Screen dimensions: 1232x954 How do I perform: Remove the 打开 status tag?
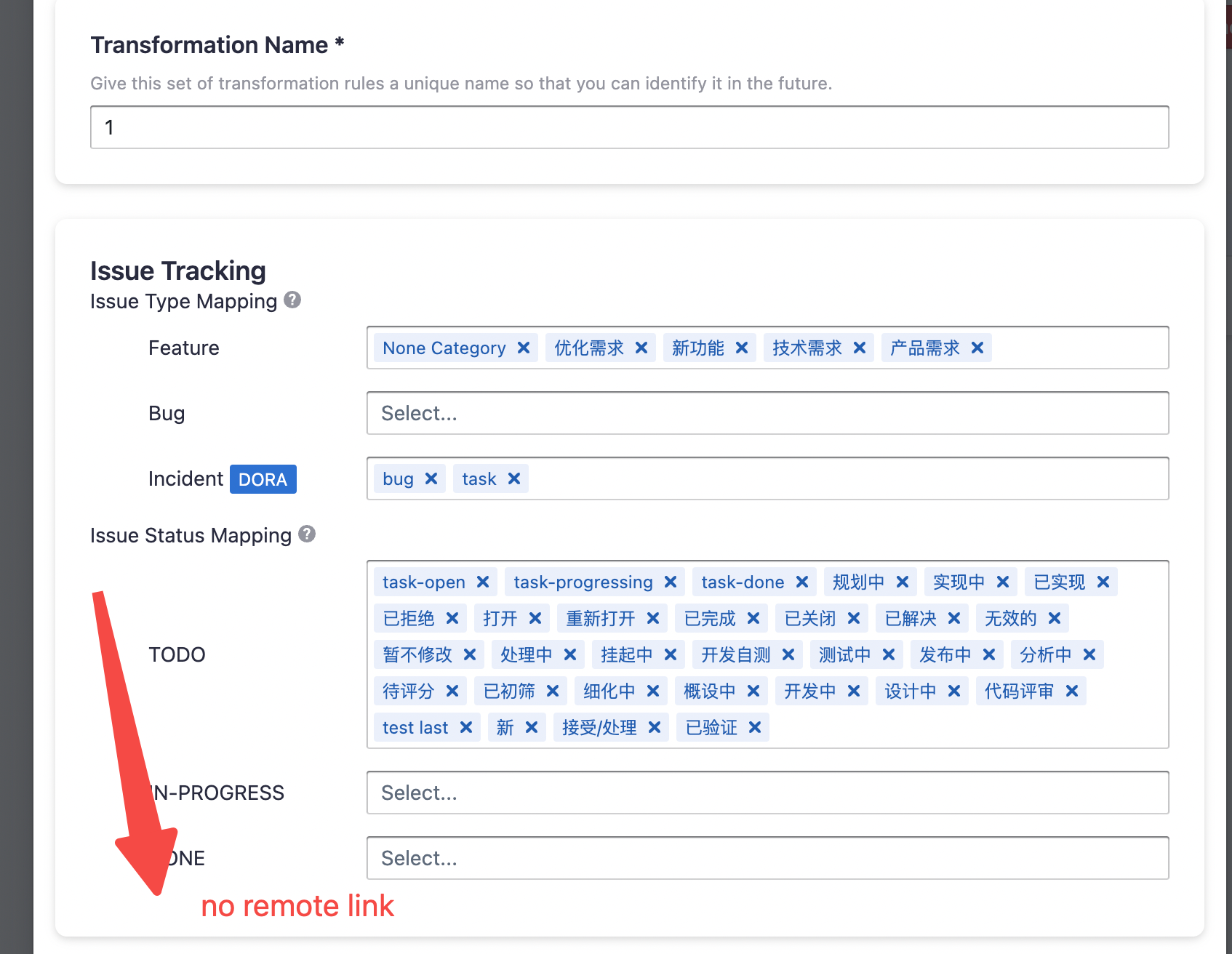point(535,618)
